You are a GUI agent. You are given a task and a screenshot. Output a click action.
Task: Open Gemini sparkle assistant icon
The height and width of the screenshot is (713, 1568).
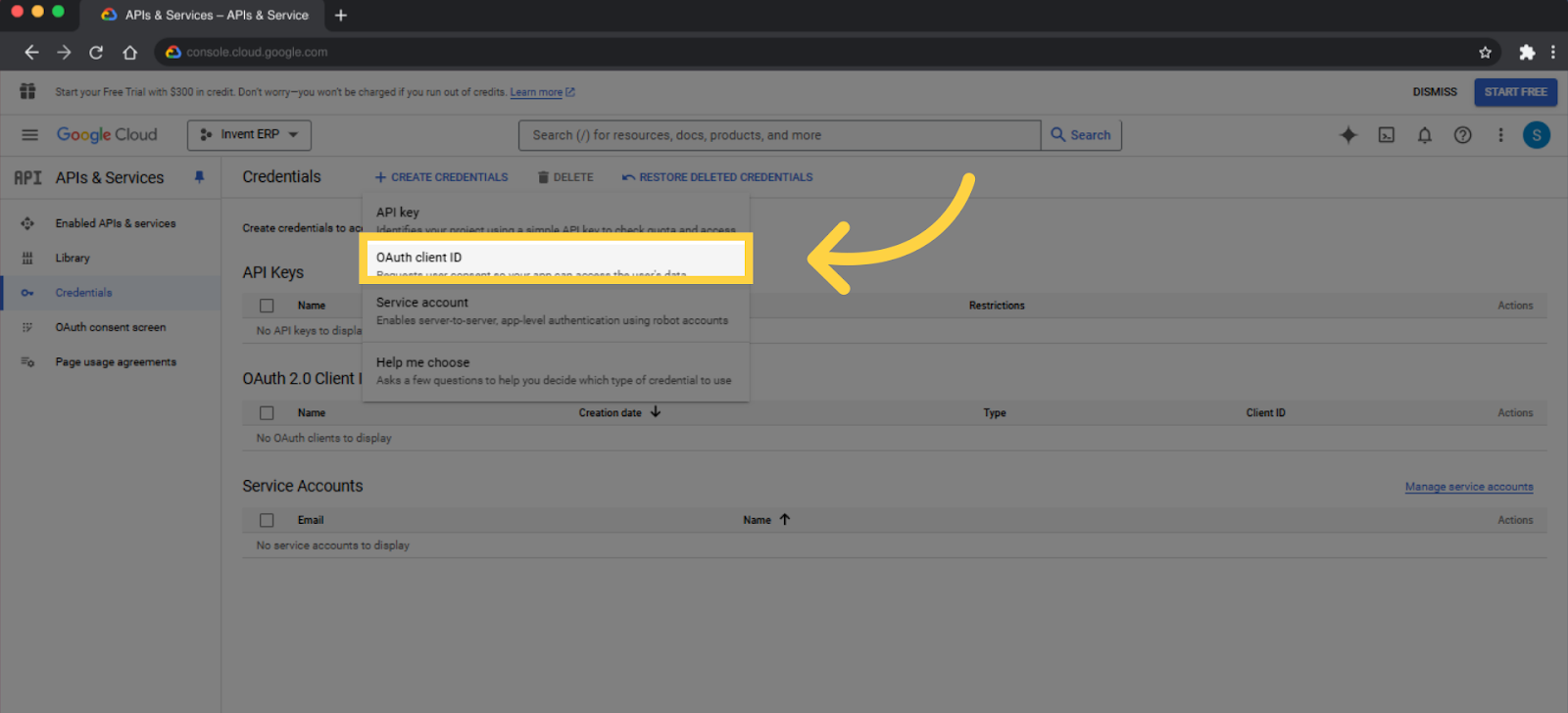click(1348, 135)
